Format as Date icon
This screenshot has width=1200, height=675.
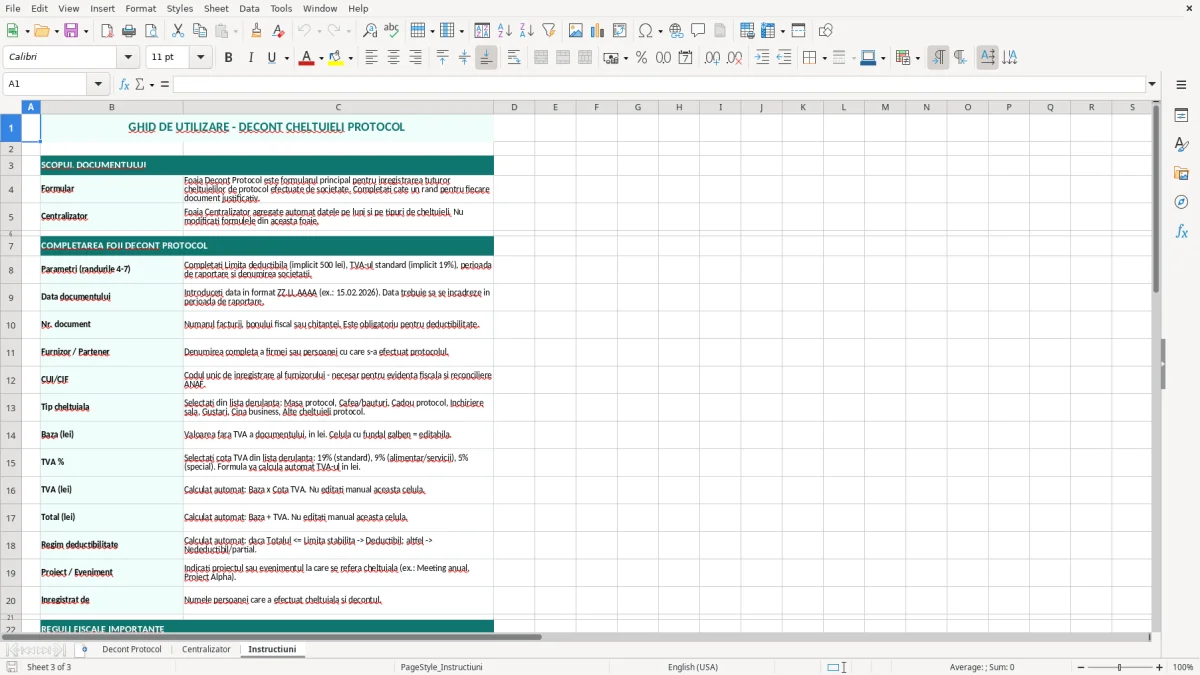point(685,58)
